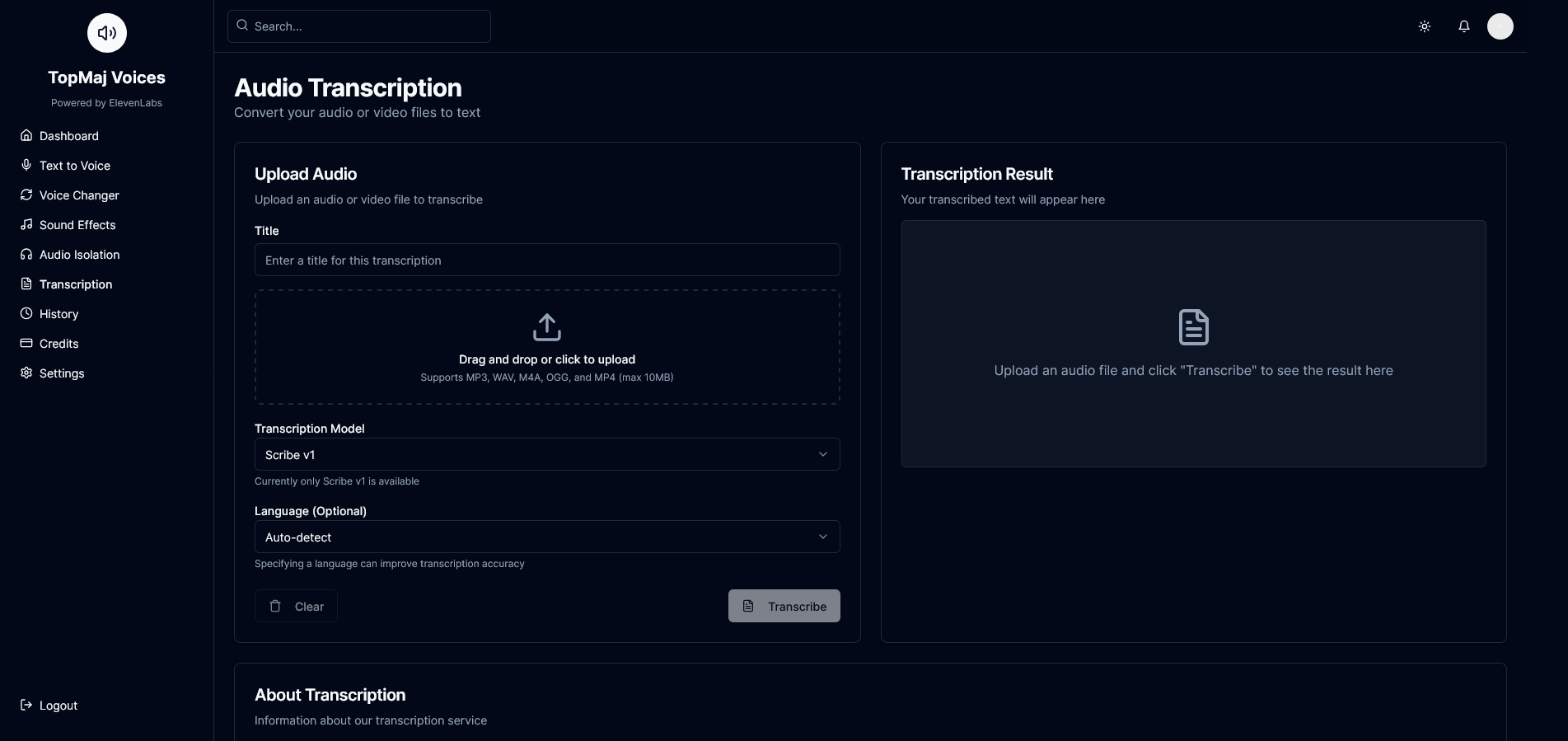Click the user avatar circle
The image size is (1568, 741).
point(1500,26)
